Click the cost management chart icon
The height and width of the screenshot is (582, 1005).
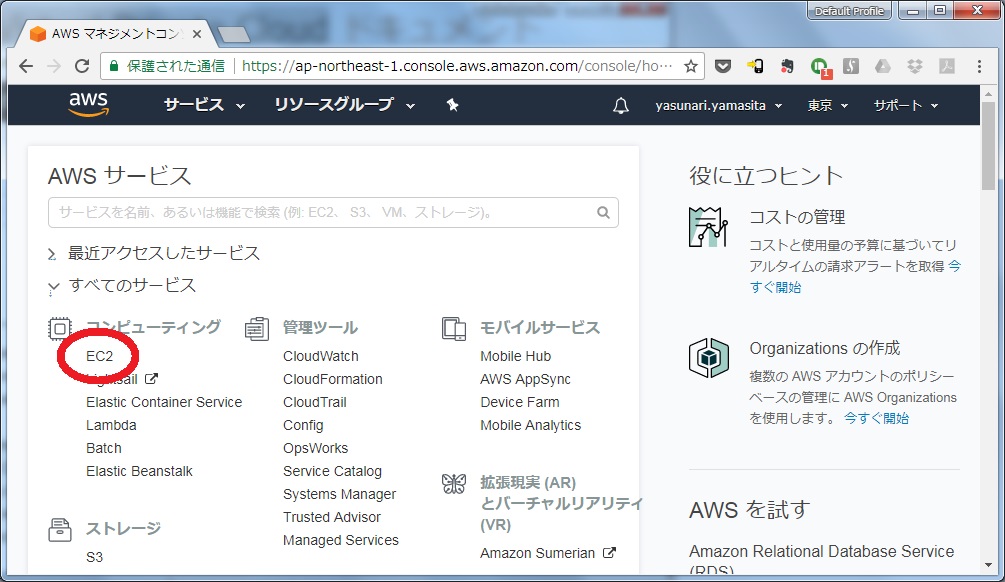[x=708, y=227]
